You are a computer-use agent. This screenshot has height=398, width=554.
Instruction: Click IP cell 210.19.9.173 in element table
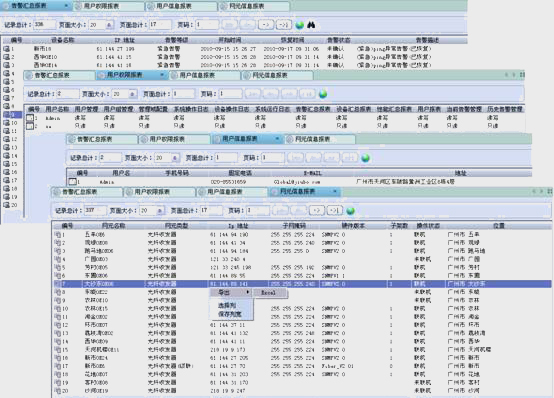click(x=228, y=350)
